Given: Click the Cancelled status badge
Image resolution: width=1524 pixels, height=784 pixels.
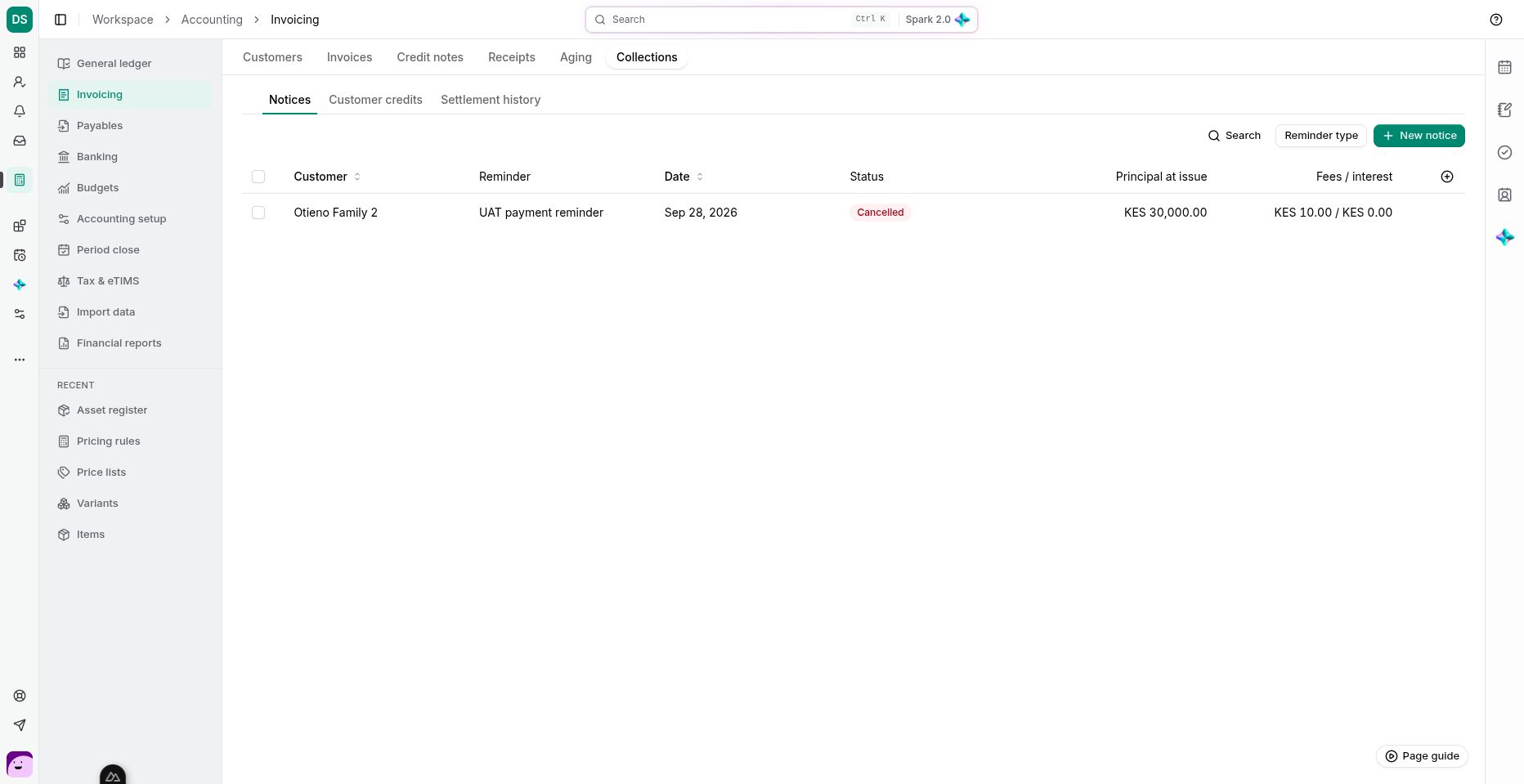Looking at the screenshot, I should coord(881,213).
